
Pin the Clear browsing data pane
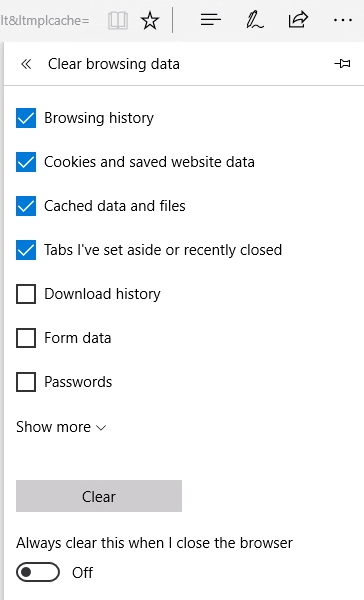pyautogui.click(x=342, y=64)
